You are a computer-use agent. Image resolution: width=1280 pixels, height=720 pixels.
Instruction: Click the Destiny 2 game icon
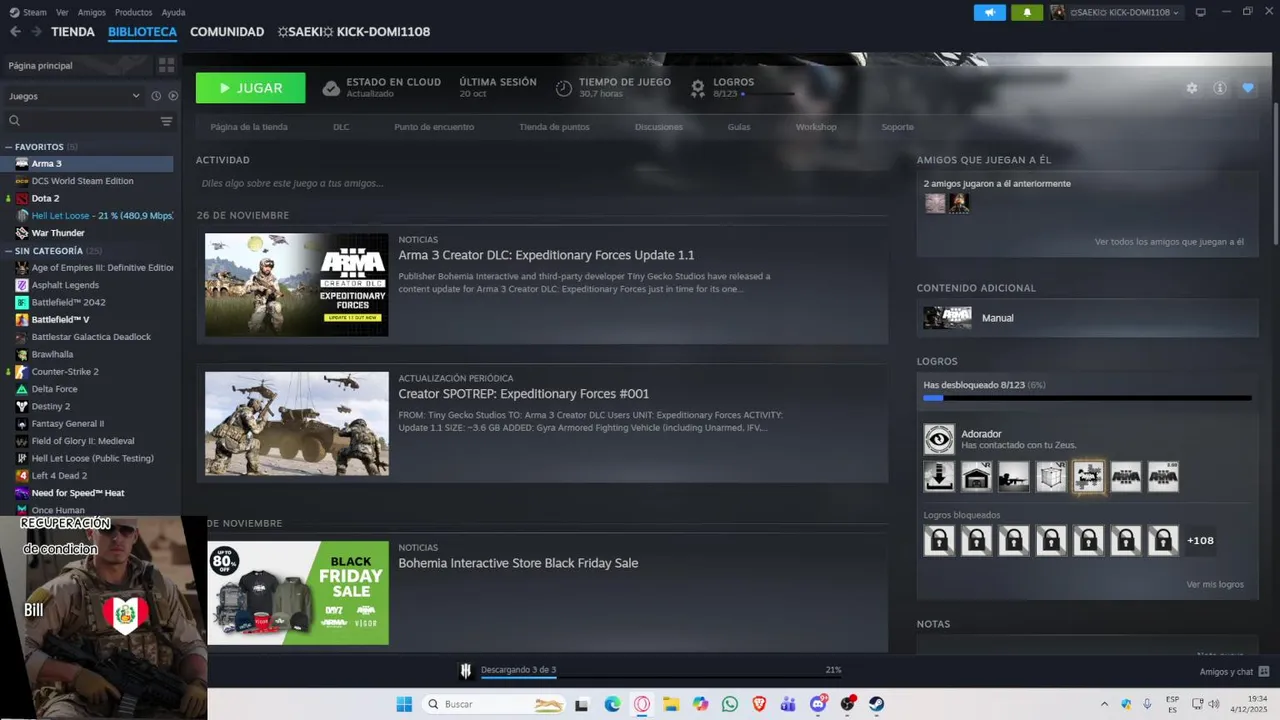22,406
